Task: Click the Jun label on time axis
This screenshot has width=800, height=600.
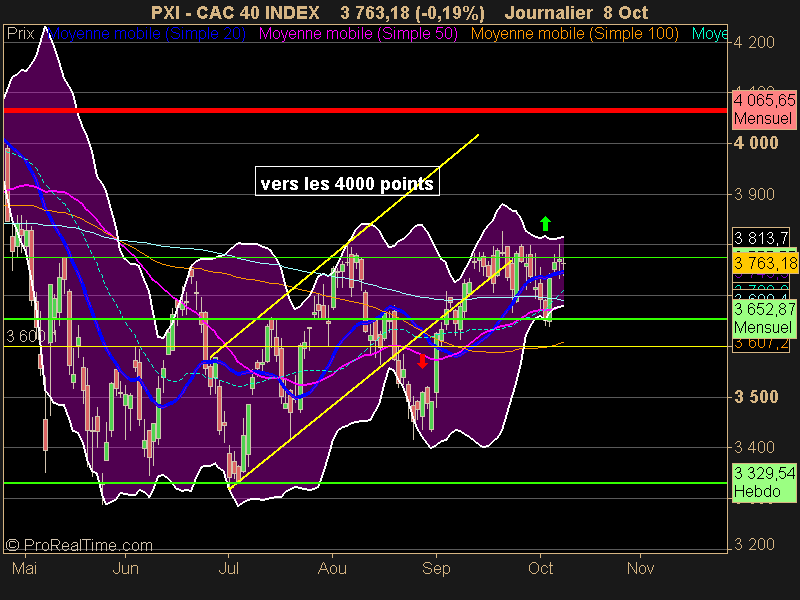Action: point(126,568)
